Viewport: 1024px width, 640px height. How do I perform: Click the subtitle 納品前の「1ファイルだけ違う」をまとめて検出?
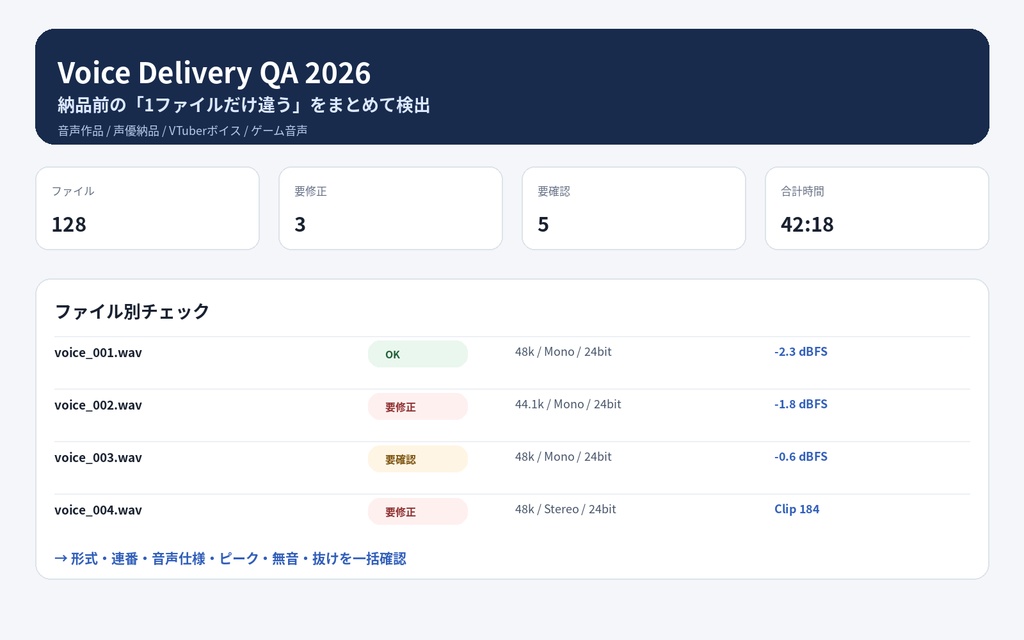[x=244, y=105]
